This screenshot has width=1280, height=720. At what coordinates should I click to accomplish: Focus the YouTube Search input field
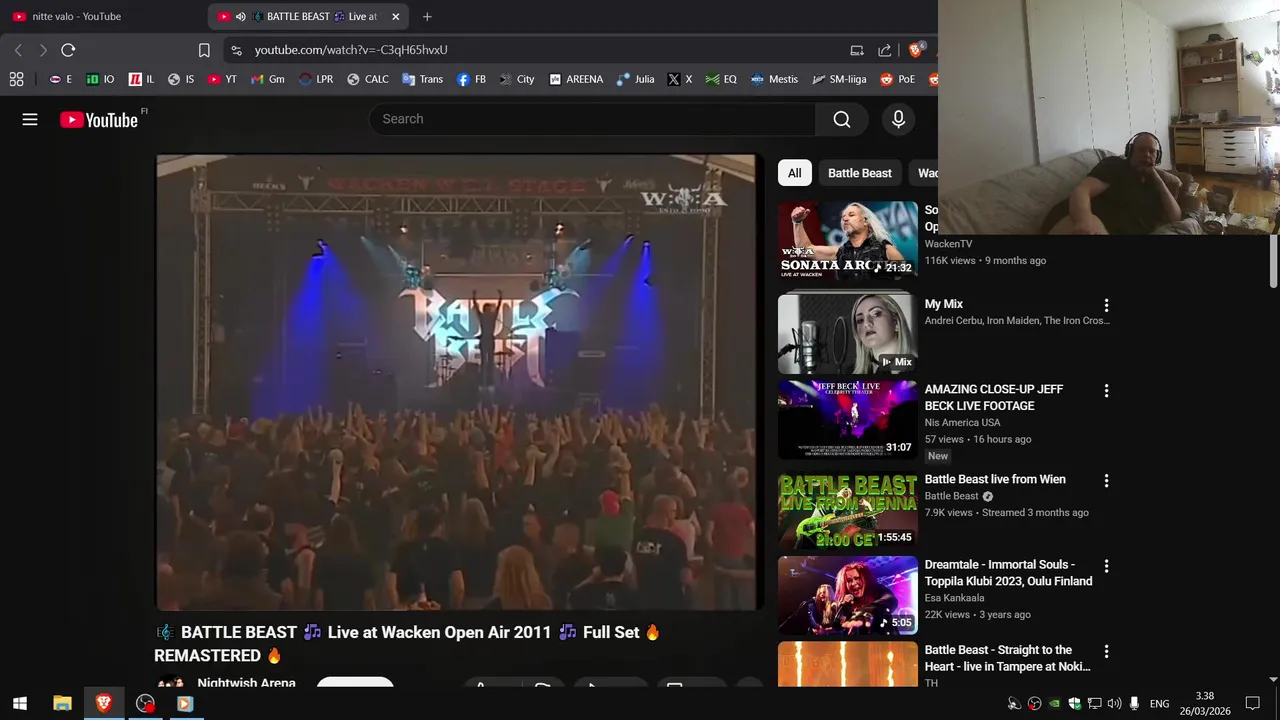pos(593,119)
